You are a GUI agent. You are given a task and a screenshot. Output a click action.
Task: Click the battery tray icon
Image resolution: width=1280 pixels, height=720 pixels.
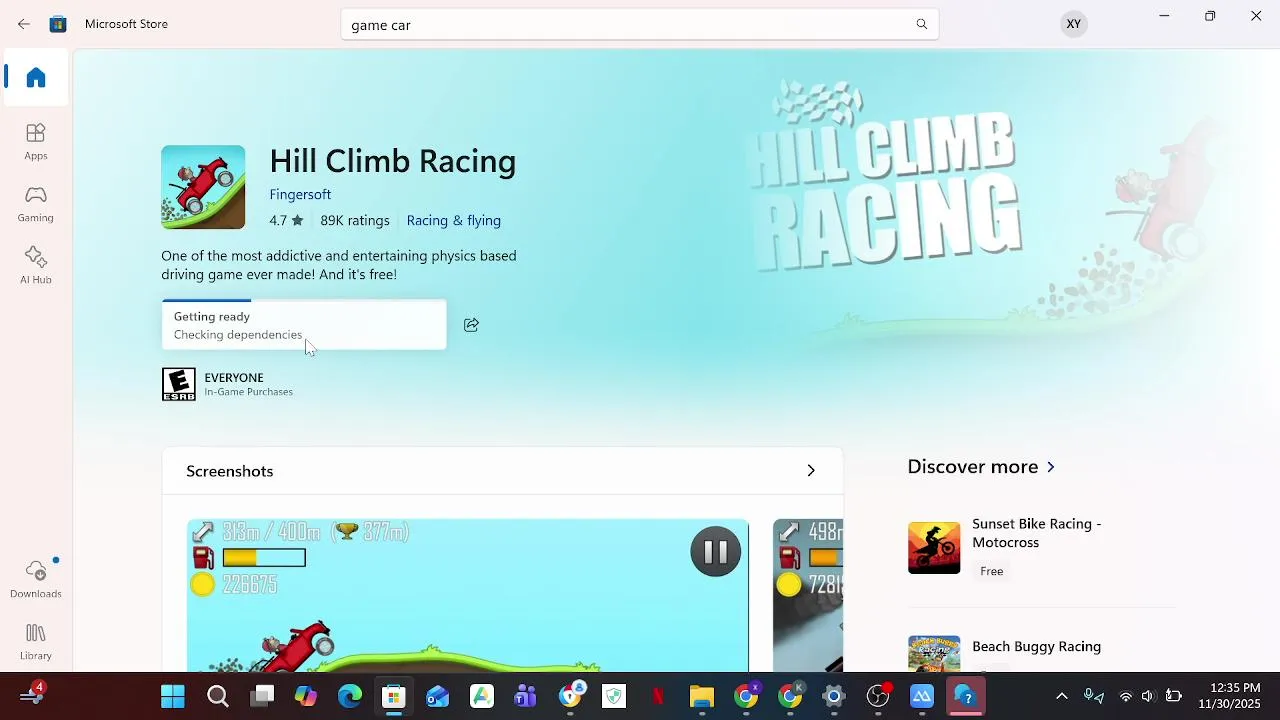(x=1174, y=696)
